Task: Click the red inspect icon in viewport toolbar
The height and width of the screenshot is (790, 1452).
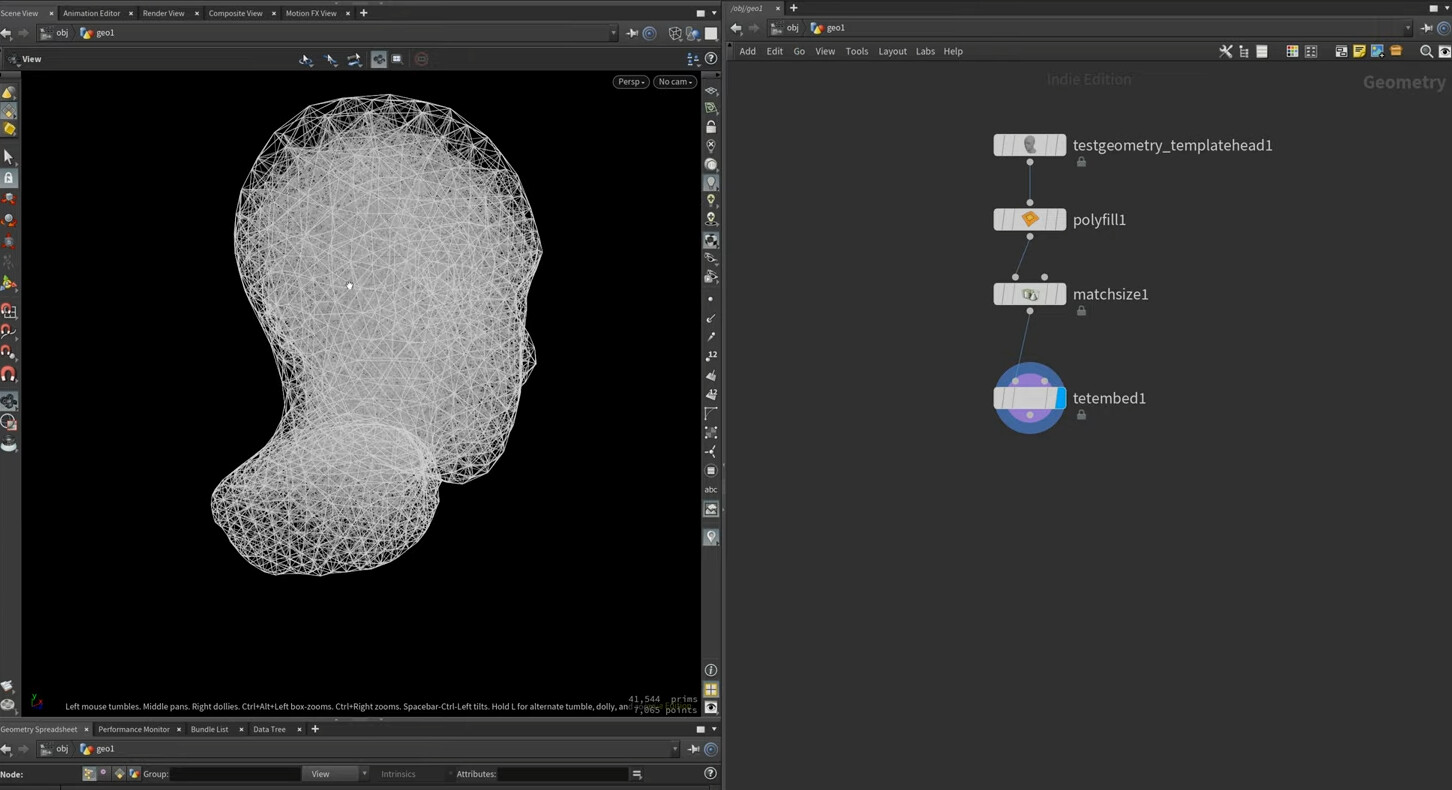Action: coord(421,59)
